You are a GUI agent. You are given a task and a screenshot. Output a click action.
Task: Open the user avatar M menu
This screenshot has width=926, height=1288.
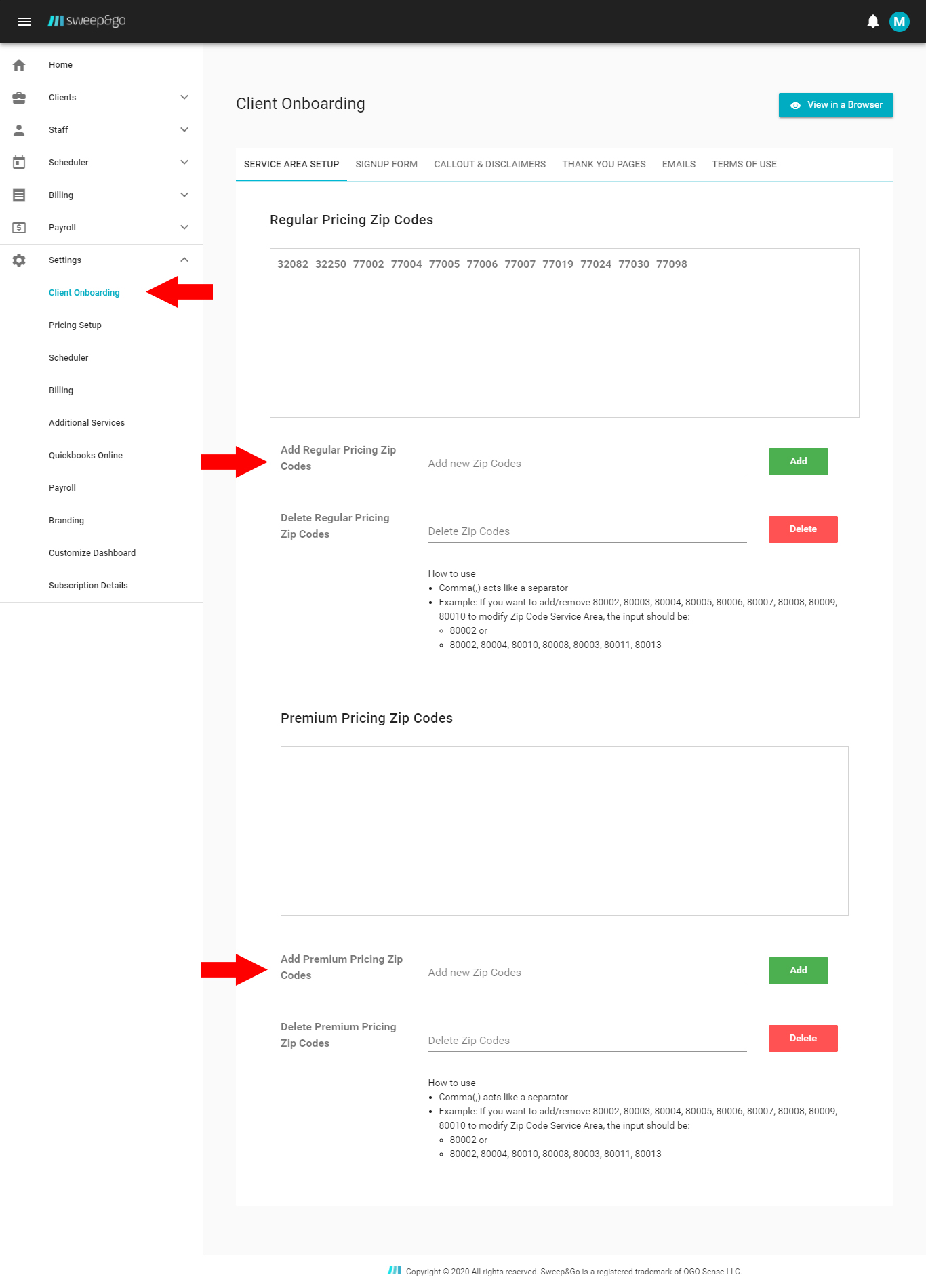(x=899, y=22)
